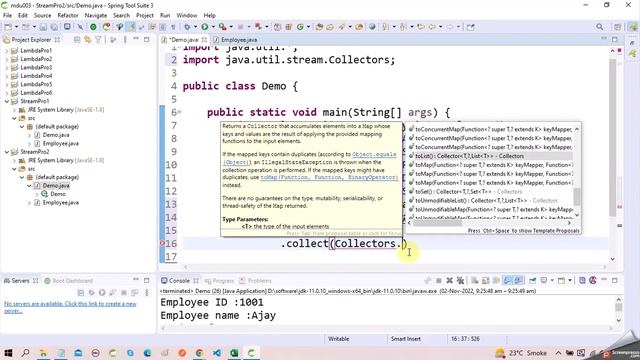This screenshot has height=360, width=640.
Task: Click the Terminate square icon in Console
Action: (x=438, y=280)
